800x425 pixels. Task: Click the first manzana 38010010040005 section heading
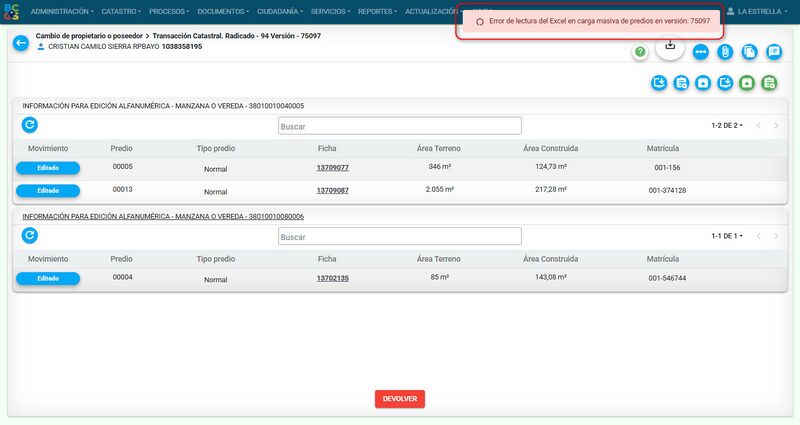point(163,106)
